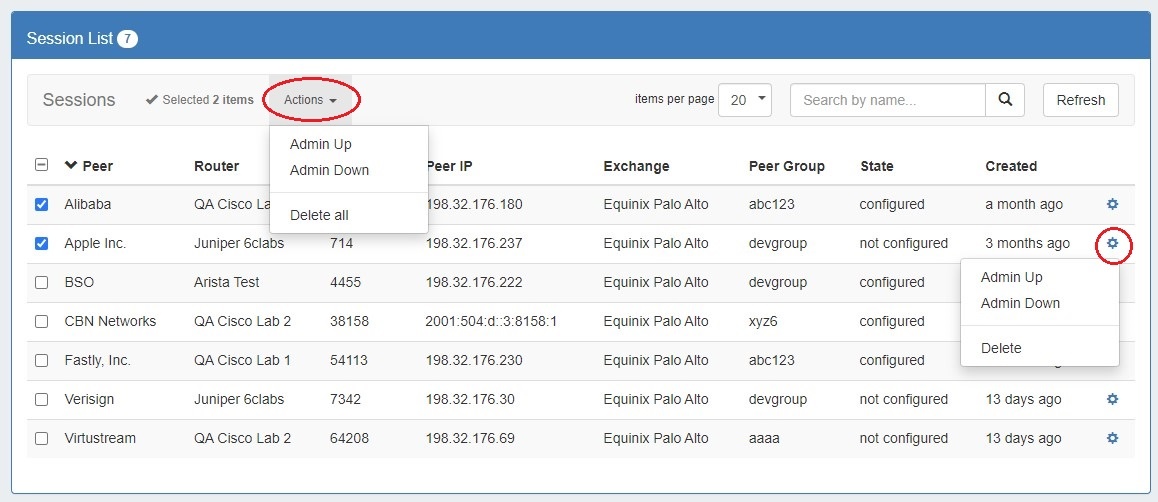Select Delete all in the Actions menu

pos(319,215)
